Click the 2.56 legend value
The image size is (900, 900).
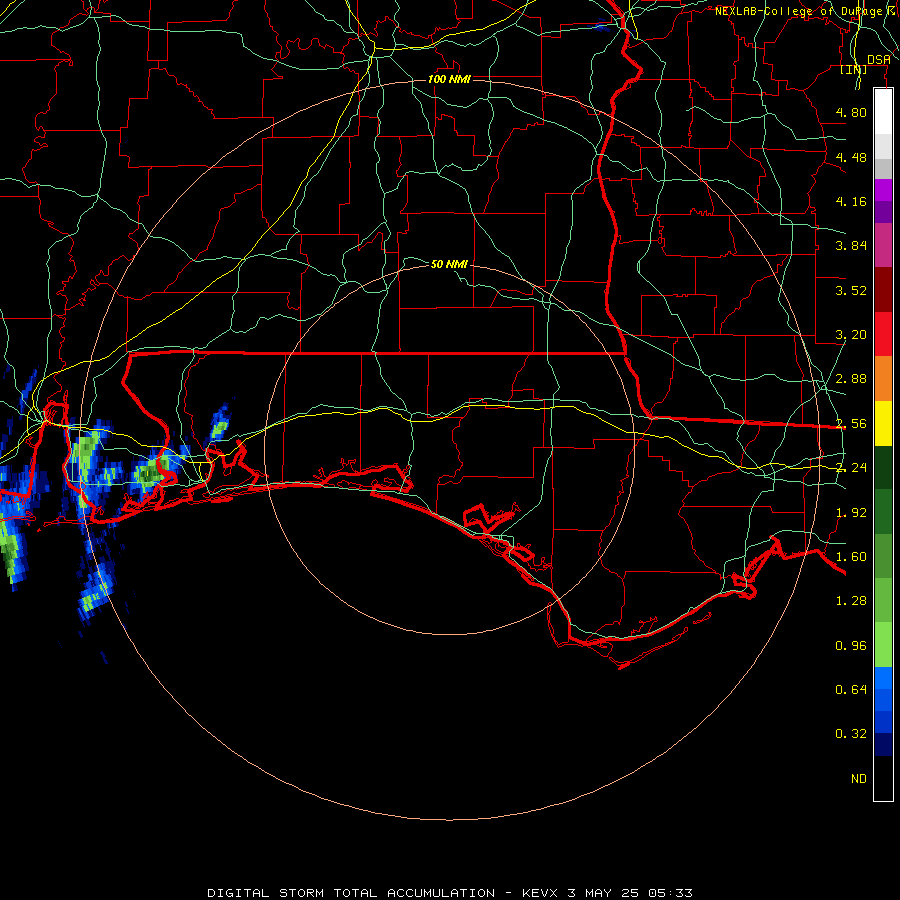(x=851, y=424)
